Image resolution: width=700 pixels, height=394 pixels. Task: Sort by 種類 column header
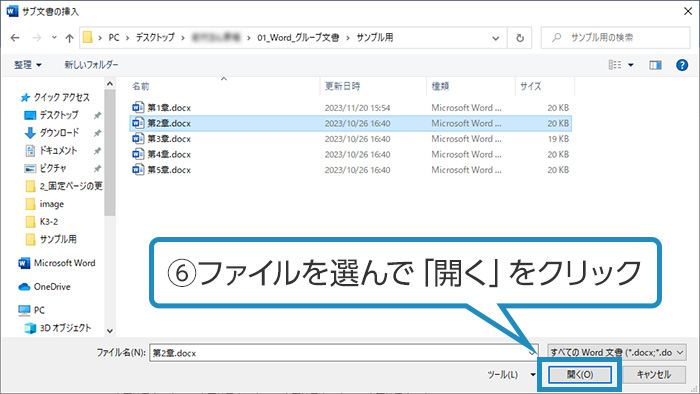click(440, 86)
